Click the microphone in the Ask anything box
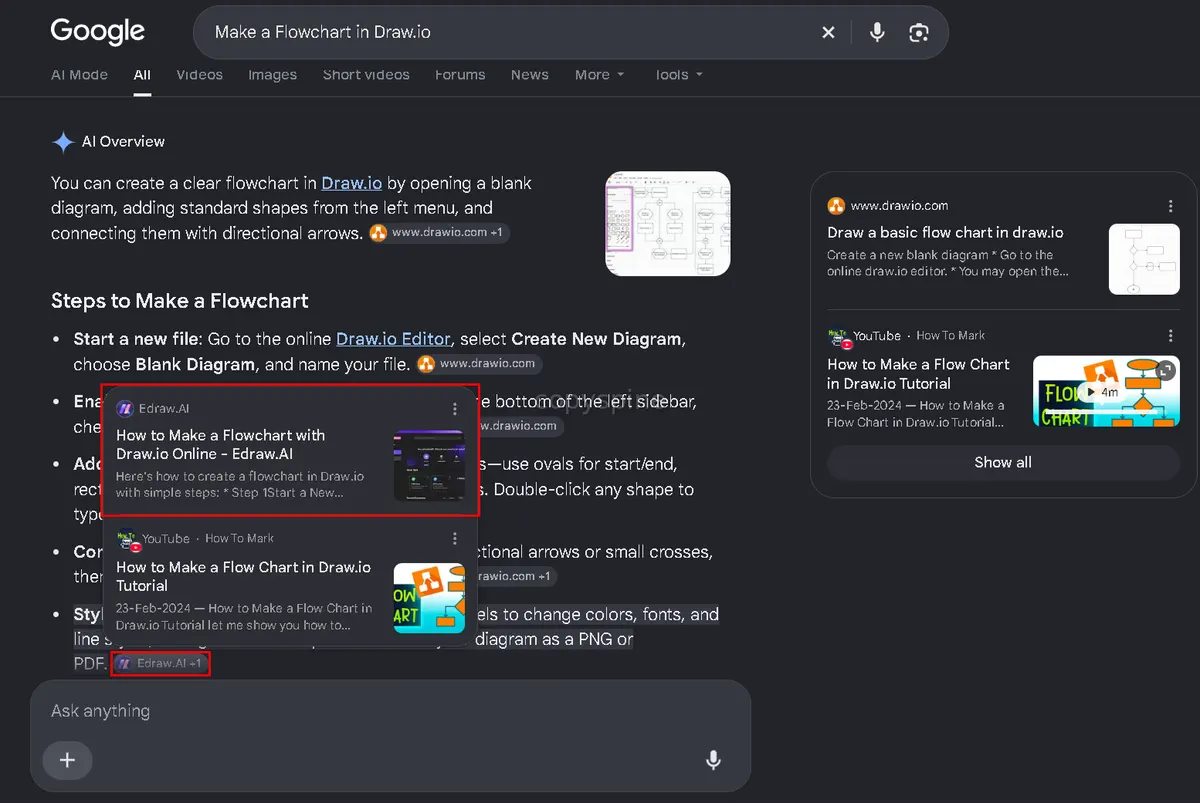1200x803 pixels. (713, 760)
